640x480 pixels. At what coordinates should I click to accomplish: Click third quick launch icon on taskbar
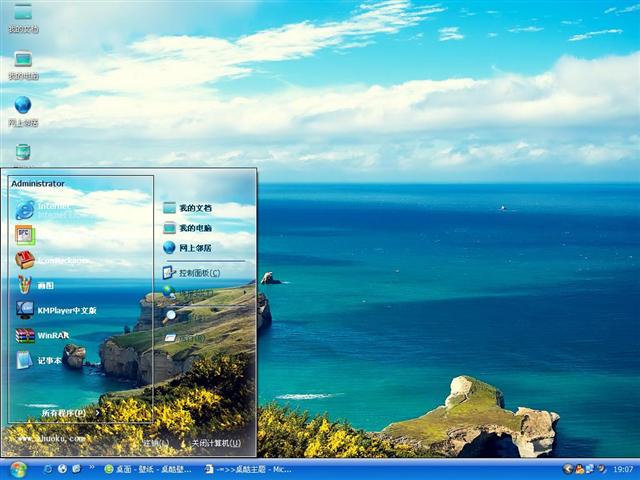click(x=76, y=469)
